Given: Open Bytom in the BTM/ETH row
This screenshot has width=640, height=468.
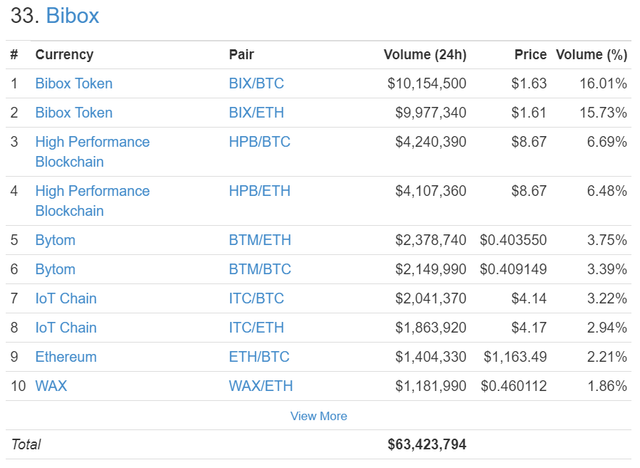Looking at the screenshot, I should tap(55, 240).
